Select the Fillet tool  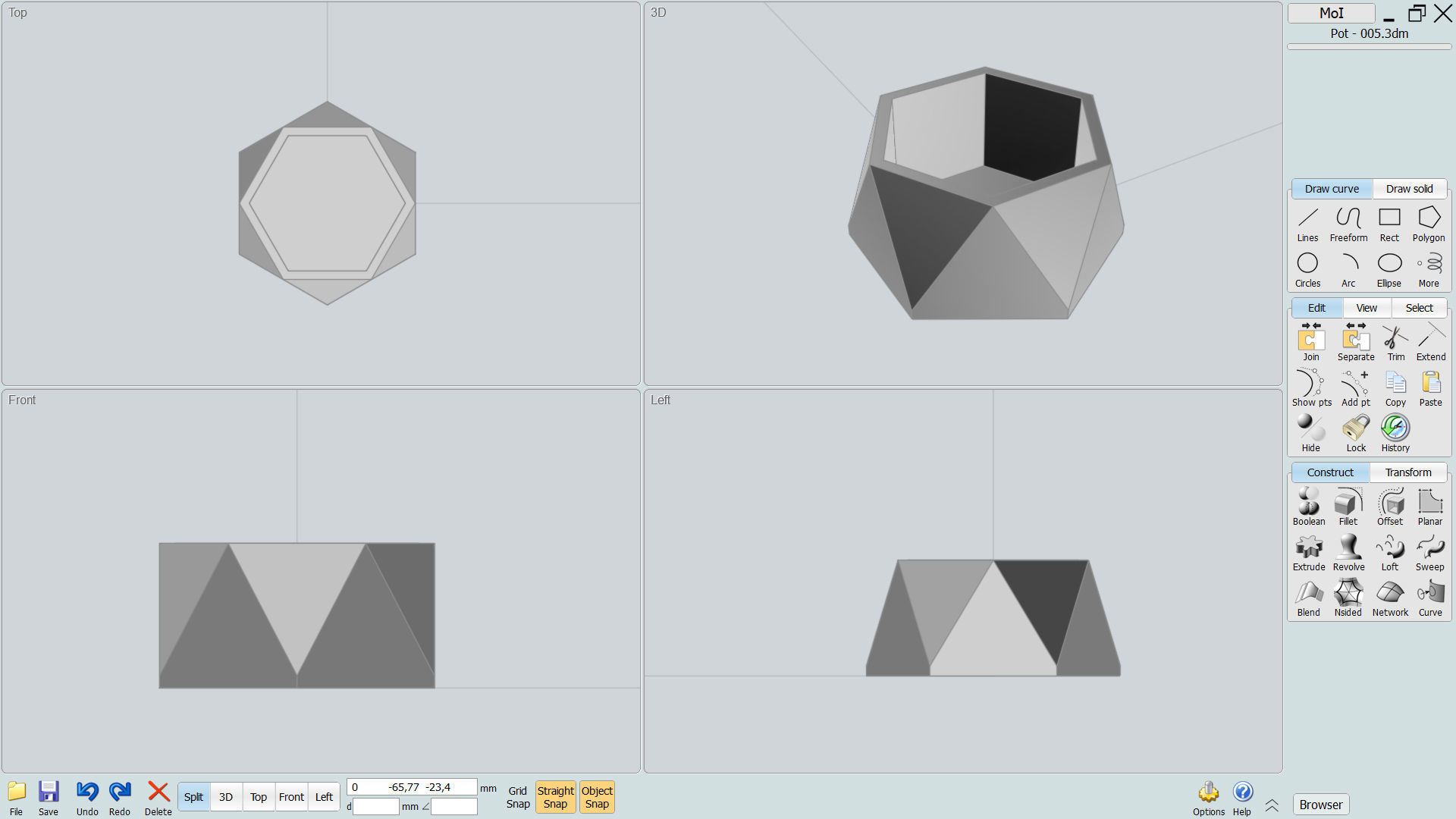[x=1348, y=507]
